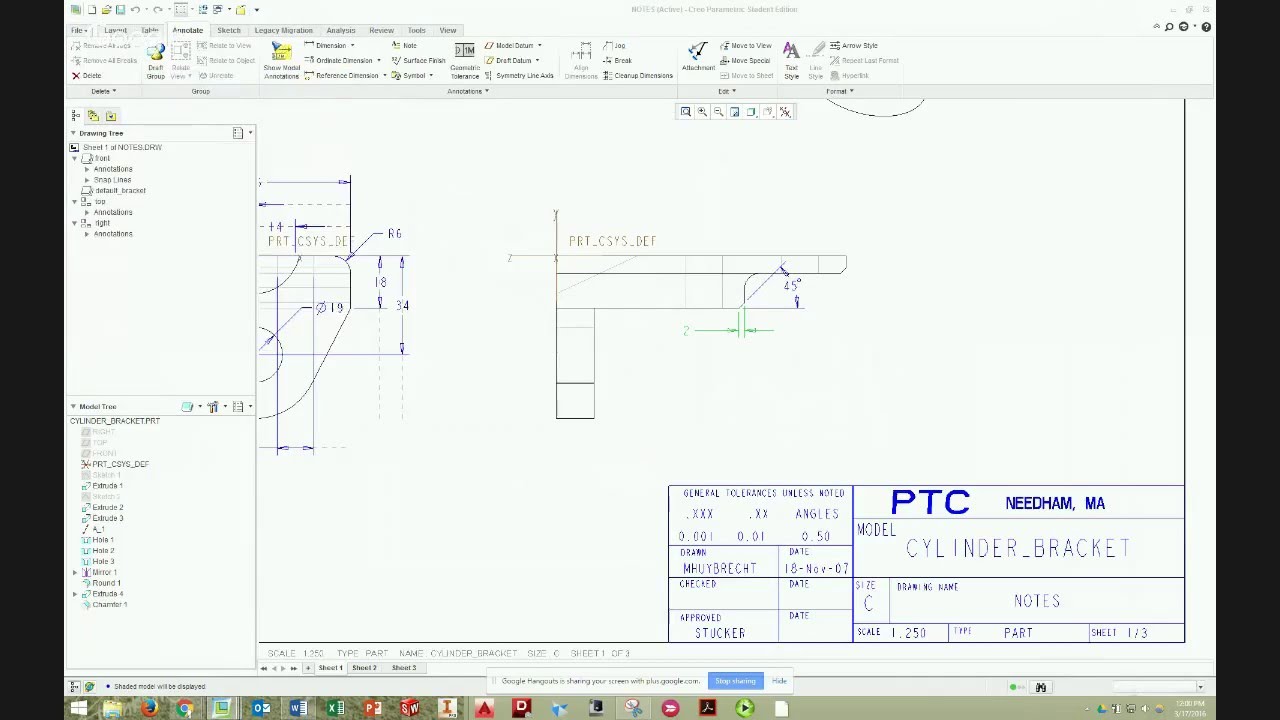Click the red X Delete icon

coord(76,75)
